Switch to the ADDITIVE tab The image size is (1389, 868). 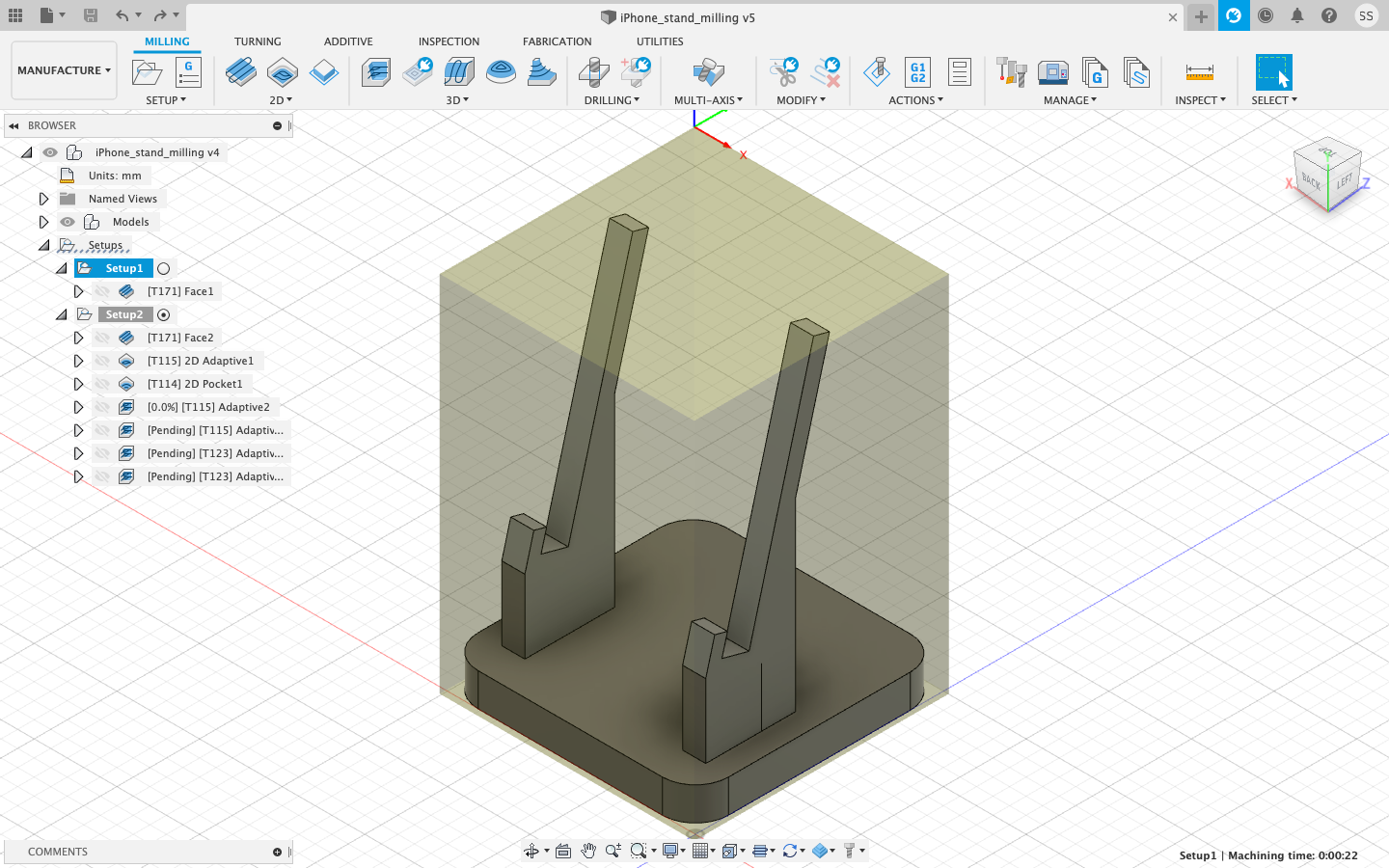(x=348, y=41)
